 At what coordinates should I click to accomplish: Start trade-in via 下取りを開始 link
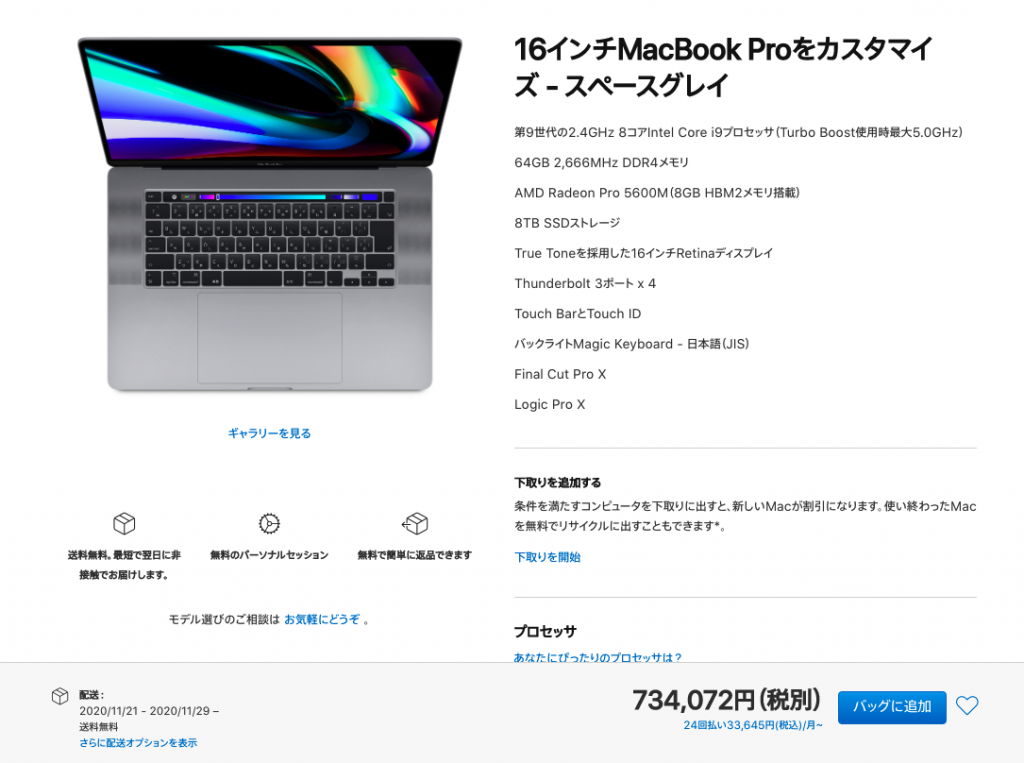point(547,557)
